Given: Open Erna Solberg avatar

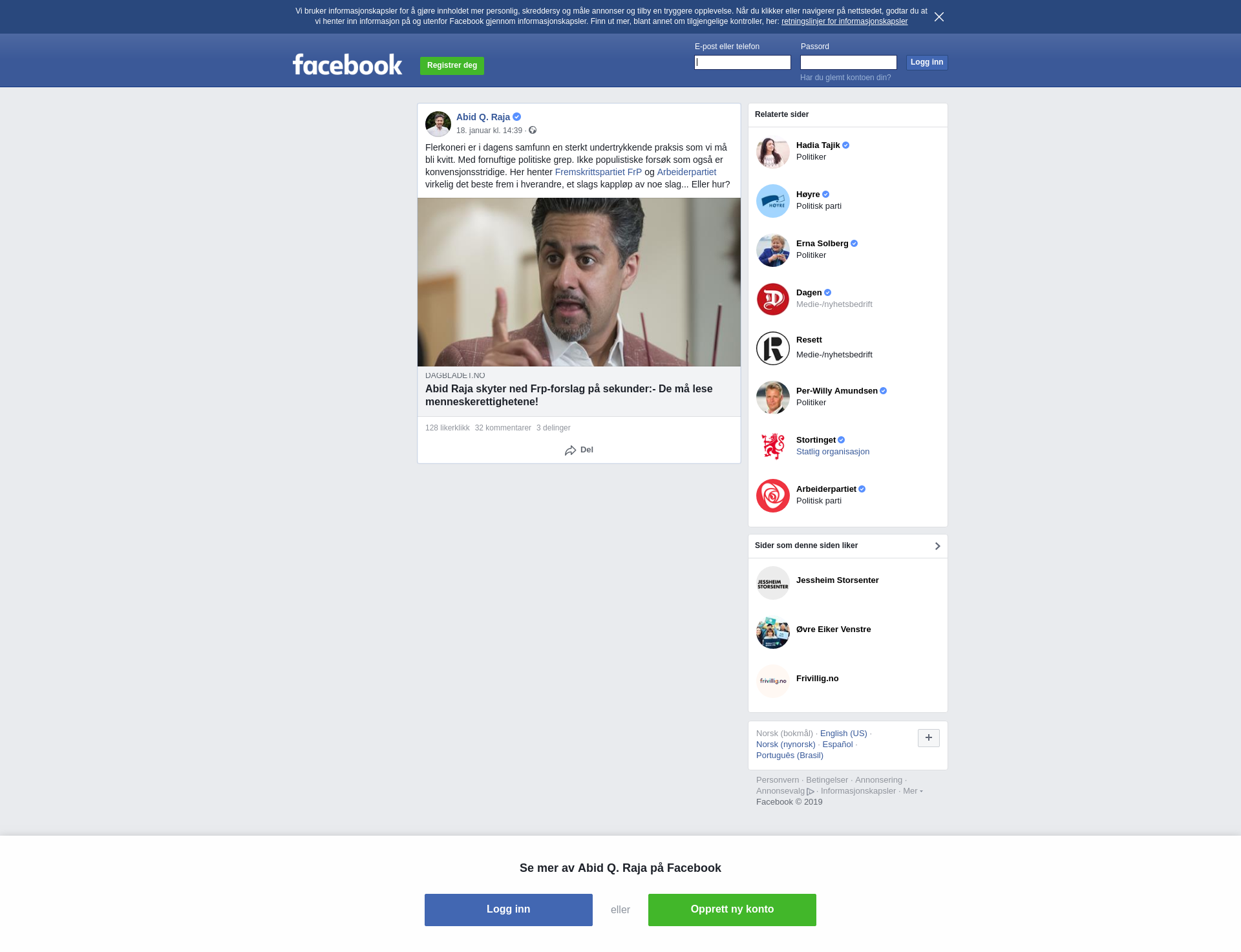Looking at the screenshot, I should 773,250.
